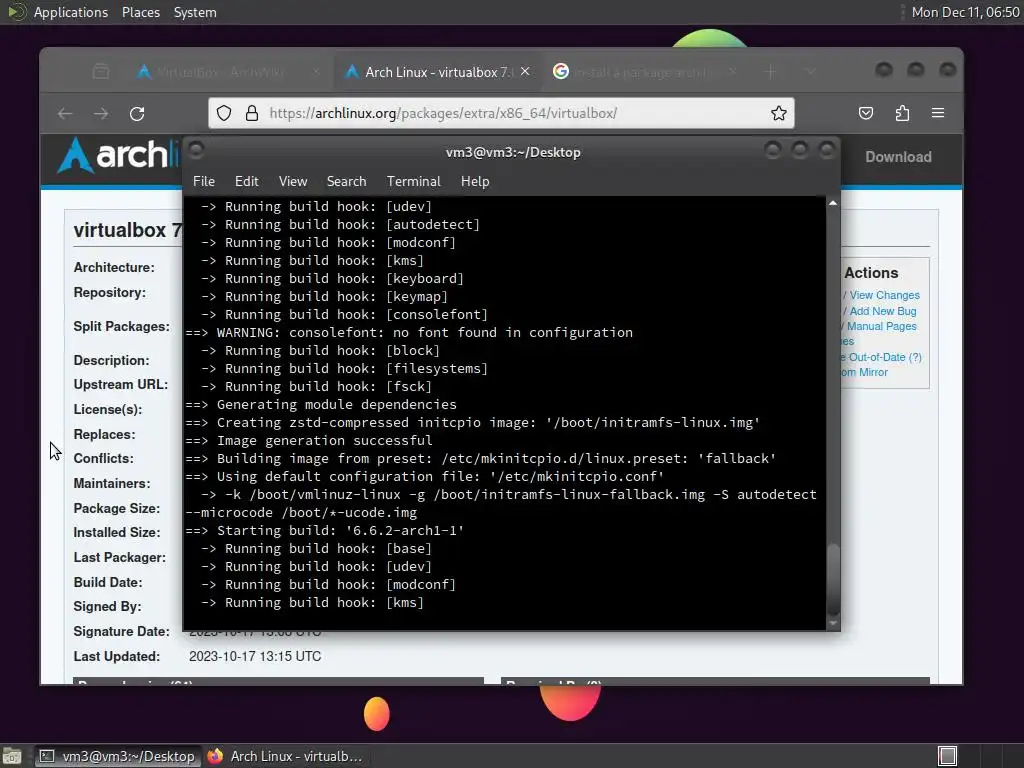Click the Manual Pages link
Viewport: 1024px width, 768px height.
[x=881, y=326]
